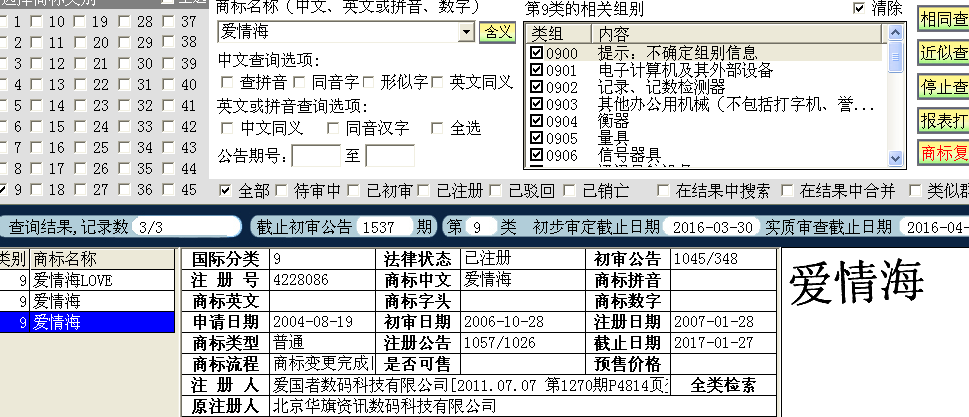This screenshot has height=417, width=969.
Task: Select the unhighlighted 爱情海 result row
Action: click(87, 301)
